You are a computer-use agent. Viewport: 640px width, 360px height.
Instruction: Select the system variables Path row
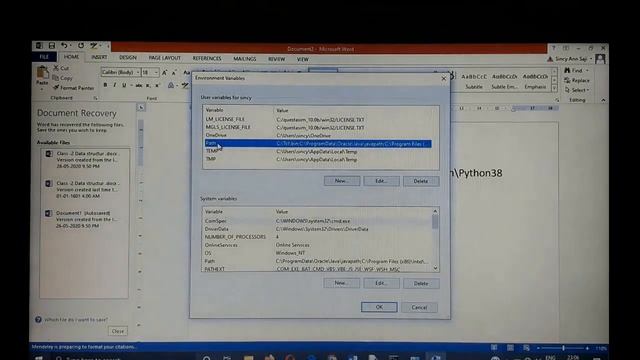[x=317, y=261]
